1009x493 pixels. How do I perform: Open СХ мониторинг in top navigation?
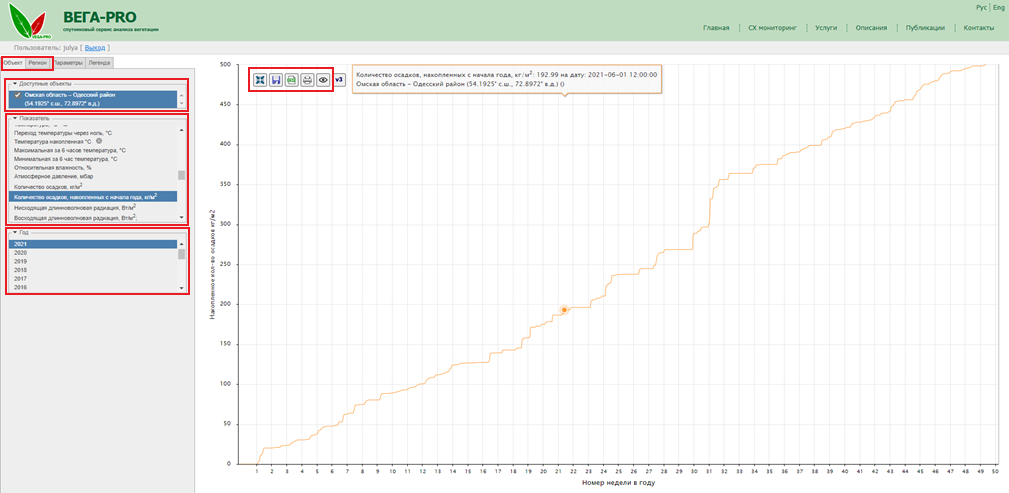(x=771, y=28)
